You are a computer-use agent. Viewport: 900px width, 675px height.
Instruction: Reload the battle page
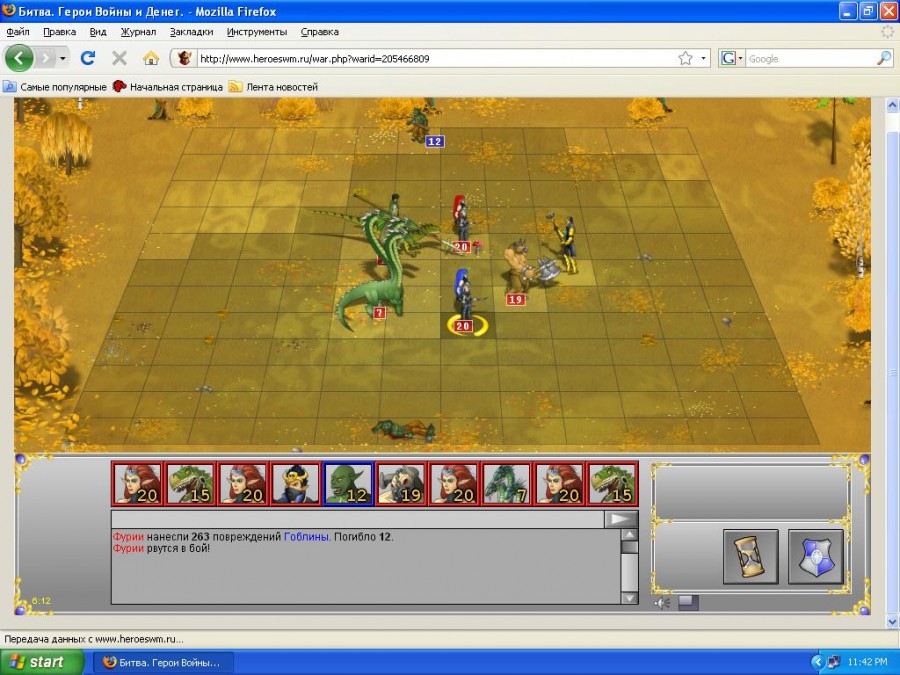88,57
